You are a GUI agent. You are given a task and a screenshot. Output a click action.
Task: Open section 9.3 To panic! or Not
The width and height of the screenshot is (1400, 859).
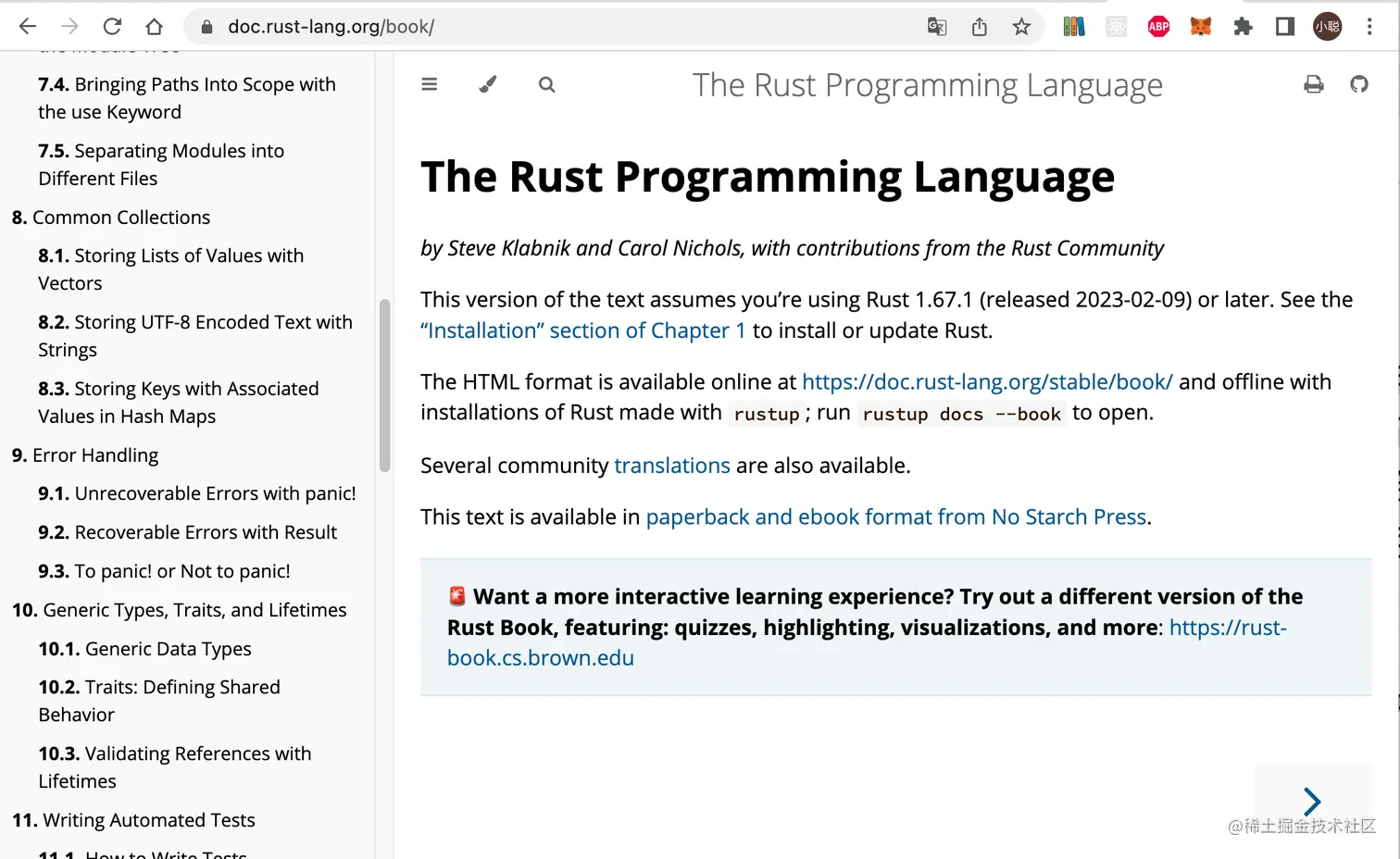click(165, 571)
